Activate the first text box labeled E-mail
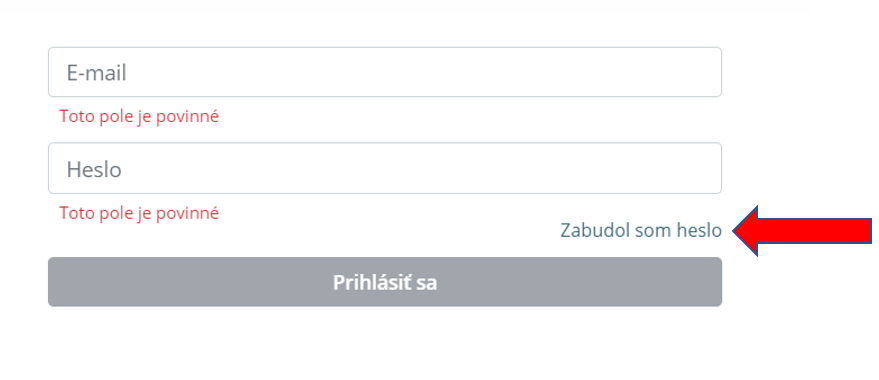The height and width of the screenshot is (380, 879). (x=385, y=72)
